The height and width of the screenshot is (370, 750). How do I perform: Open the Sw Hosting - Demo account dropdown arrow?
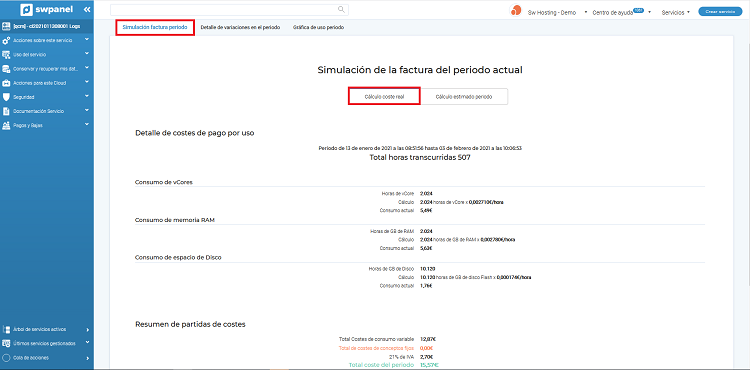click(586, 12)
